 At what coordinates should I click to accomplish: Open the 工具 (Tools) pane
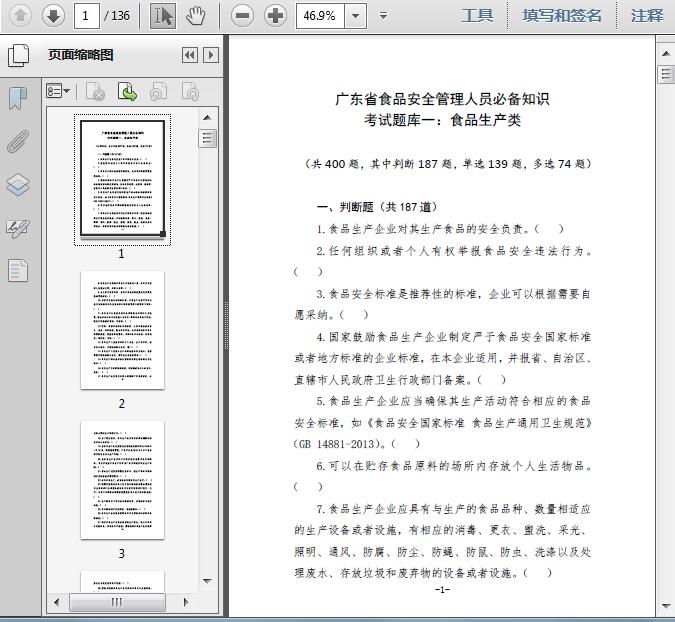477,15
